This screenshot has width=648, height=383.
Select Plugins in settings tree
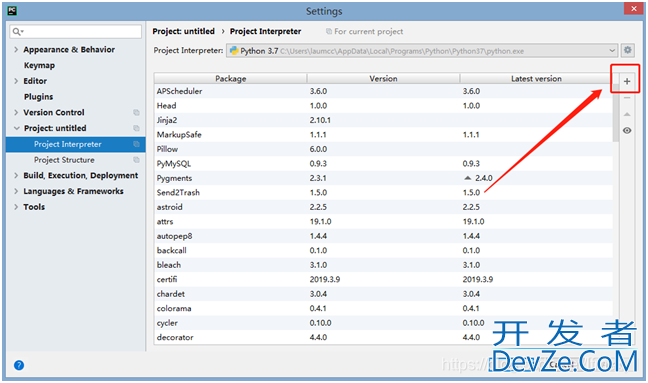click(38, 97)
